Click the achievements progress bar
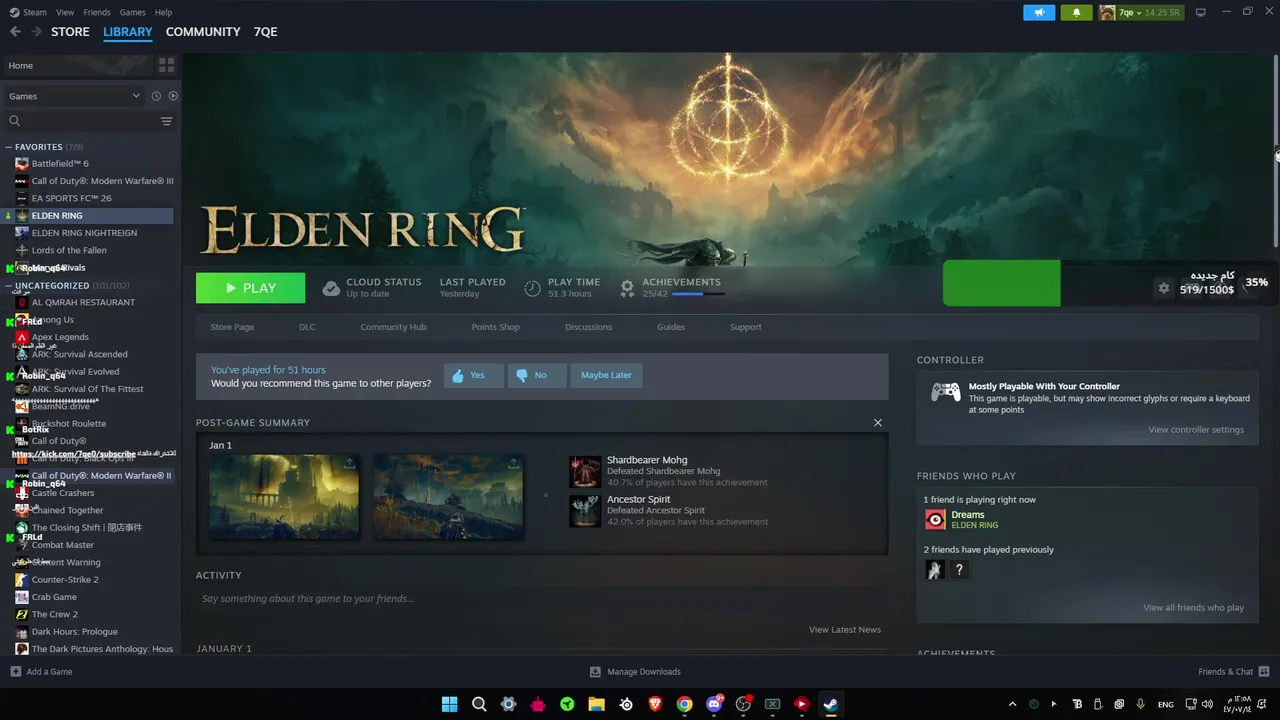 tap(699, 294)
